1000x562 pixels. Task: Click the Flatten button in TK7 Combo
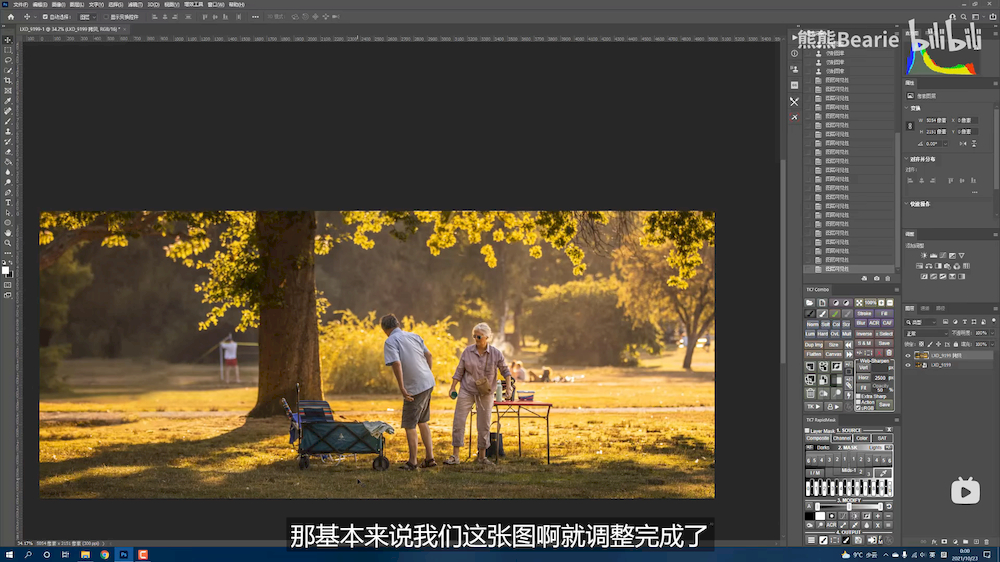click(813, 353)
